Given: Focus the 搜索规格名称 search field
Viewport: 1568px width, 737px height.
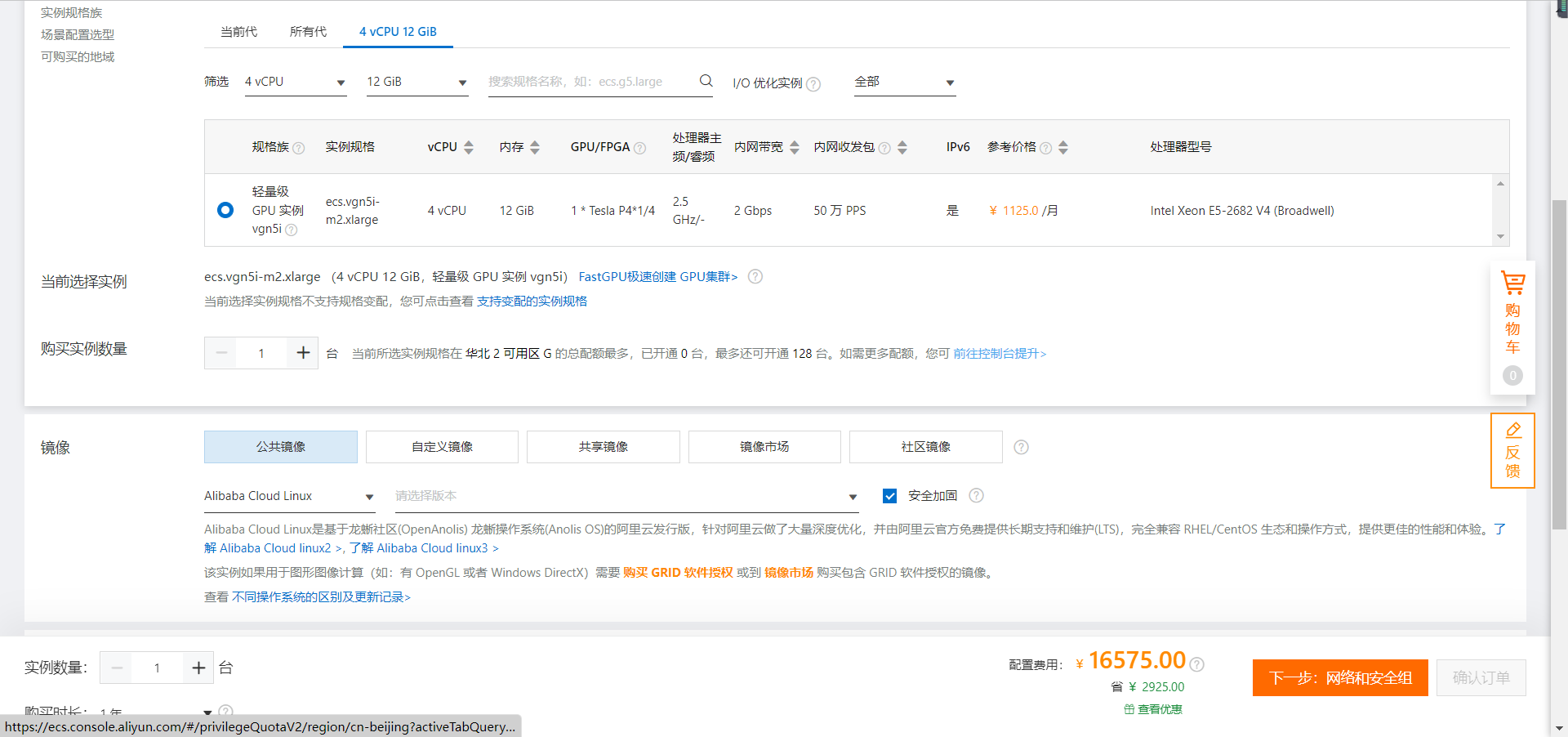Looking at the screenshot, I should [x=592, y=82].
